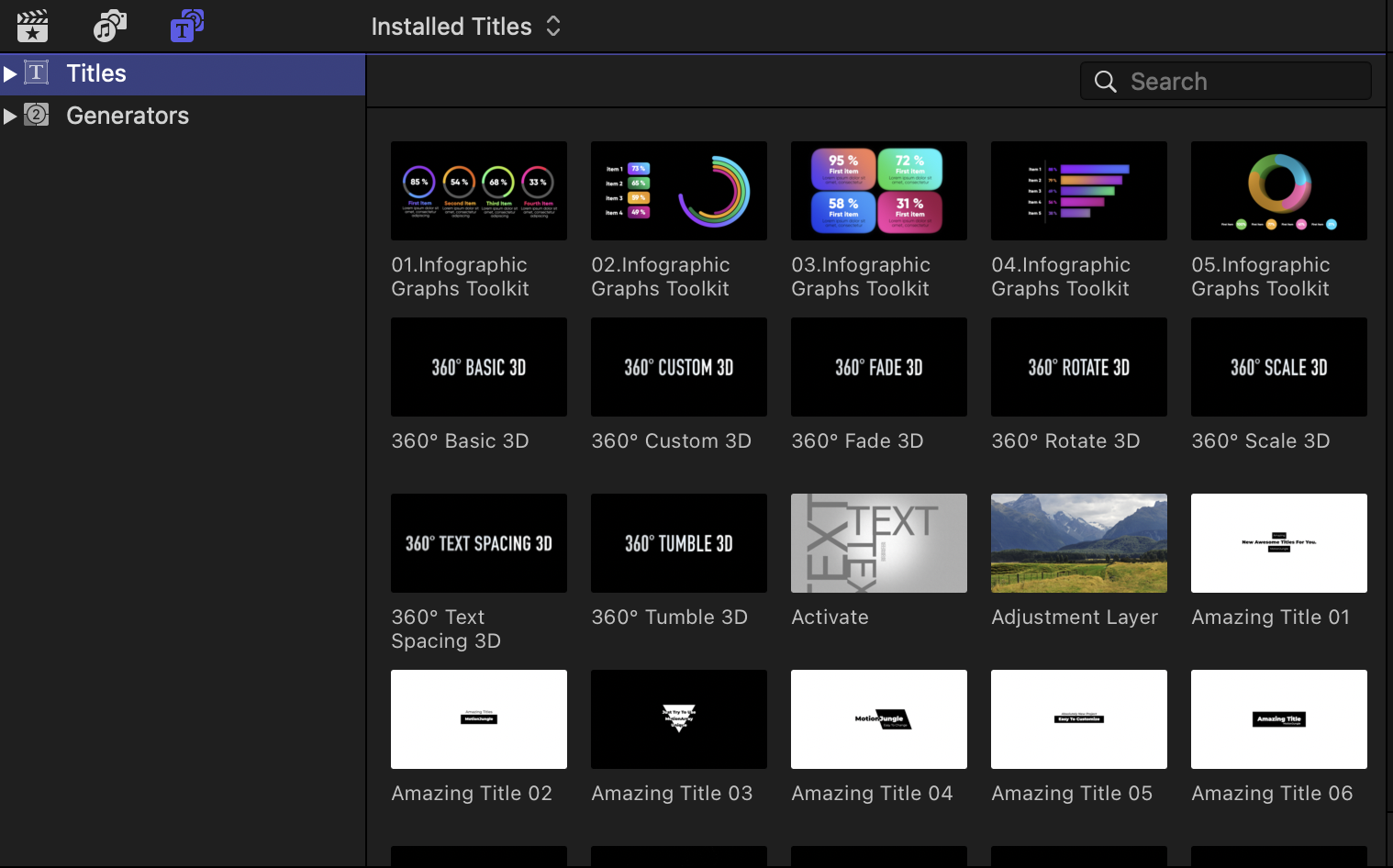Image resolution: width=1393 pixels, height=868 pixels.
Task: Select the Amazing Title 03 thumbnail
Action: [x=678, y=719]
